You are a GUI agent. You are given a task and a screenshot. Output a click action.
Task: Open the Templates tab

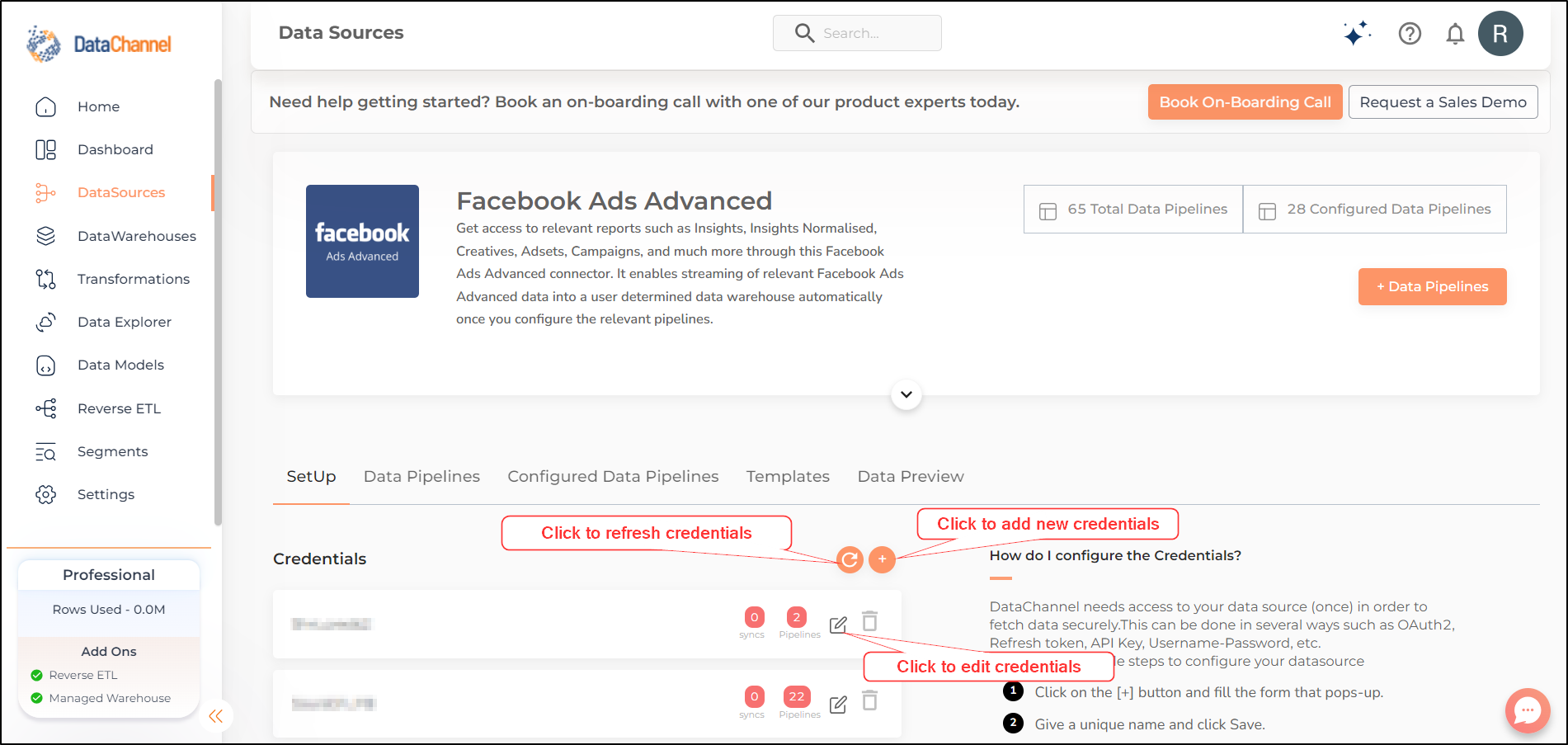click(x=788, y=476)
